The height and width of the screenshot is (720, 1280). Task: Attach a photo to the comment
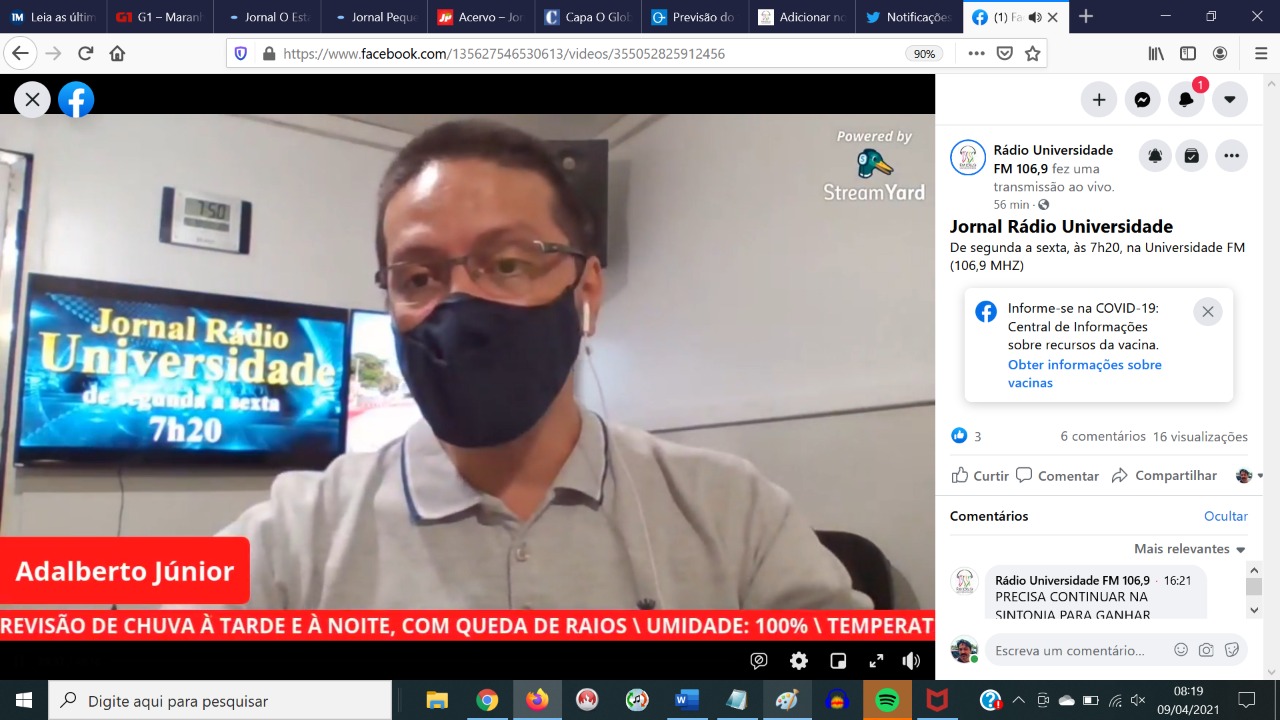click(1206, 650)
